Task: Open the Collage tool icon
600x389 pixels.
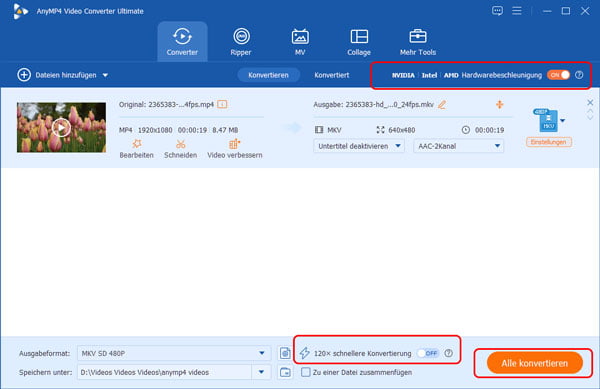Action: click(x=359, y=37)
